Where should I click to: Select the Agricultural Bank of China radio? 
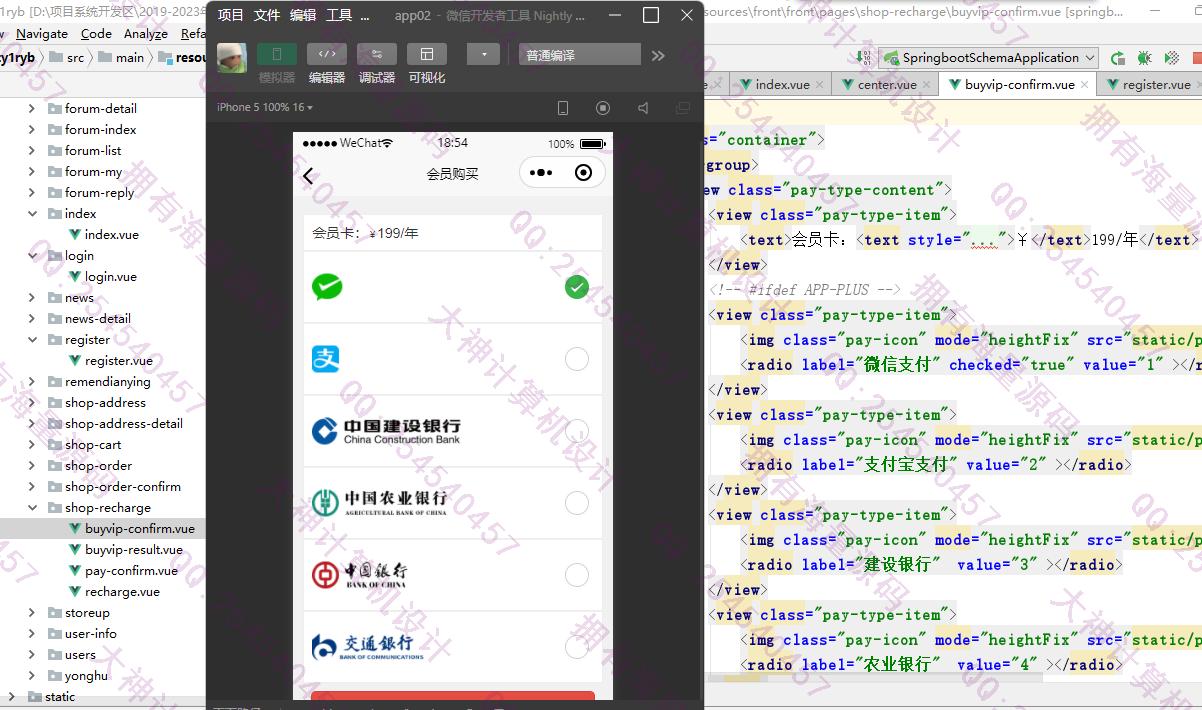pyautogui.click(x=577, y=503)
